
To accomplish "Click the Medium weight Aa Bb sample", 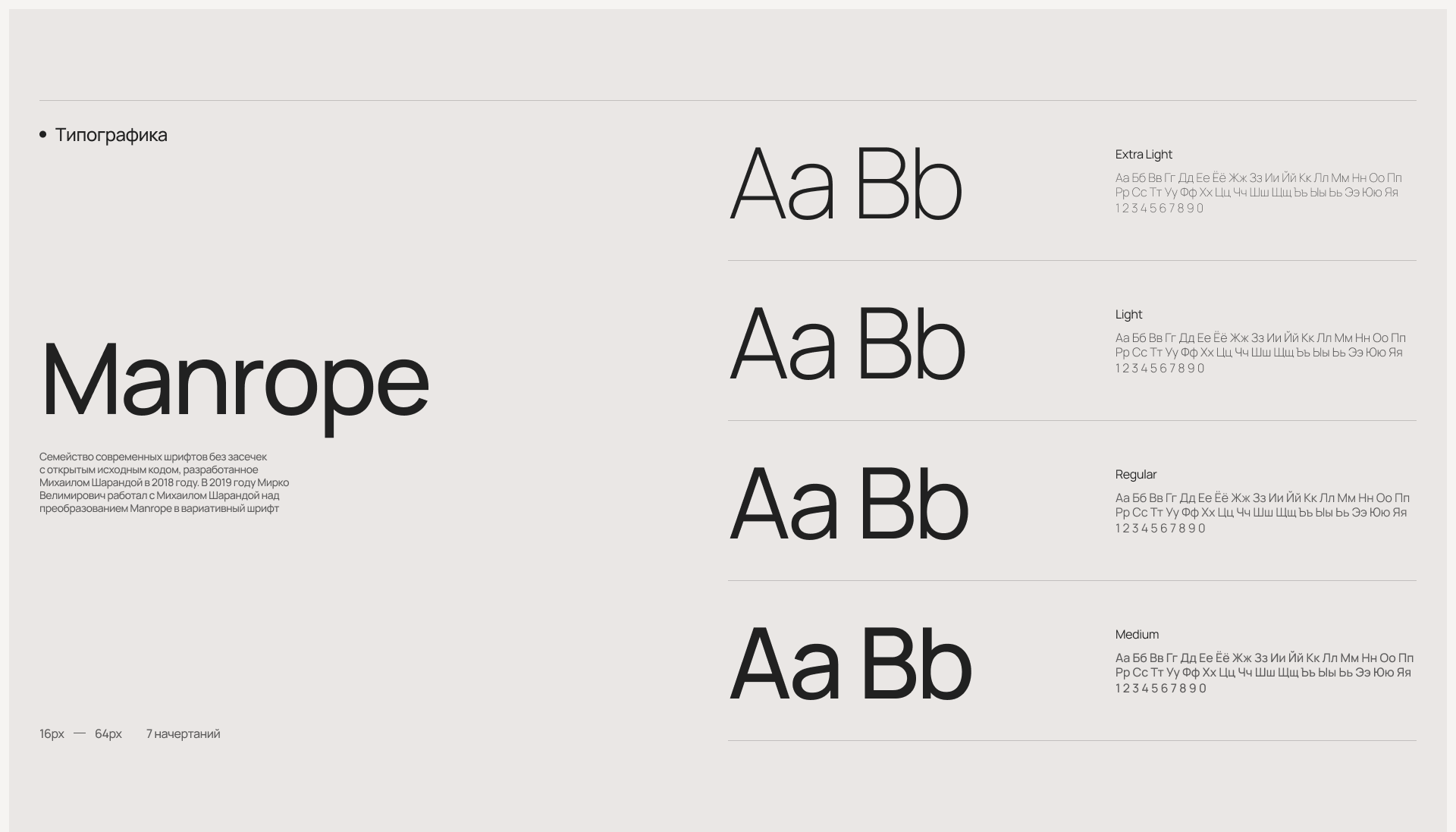I will pyautogui.click(x=850, y=664).
